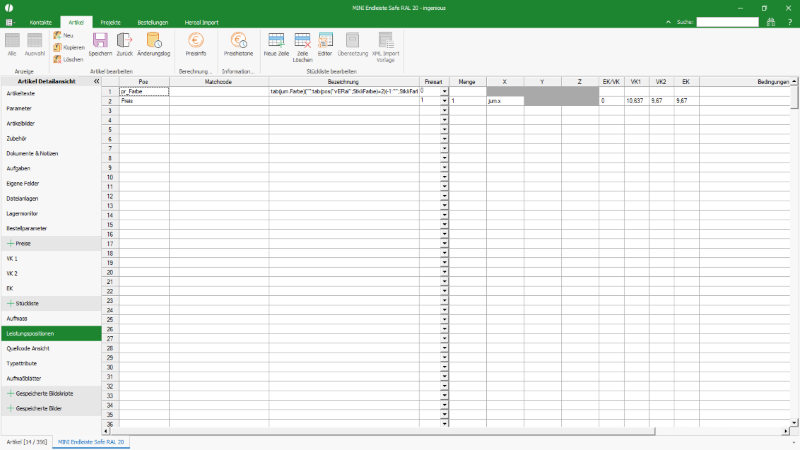Click the Speichern save icon
This screenshot has width=800, height=450.
[100, 41]
